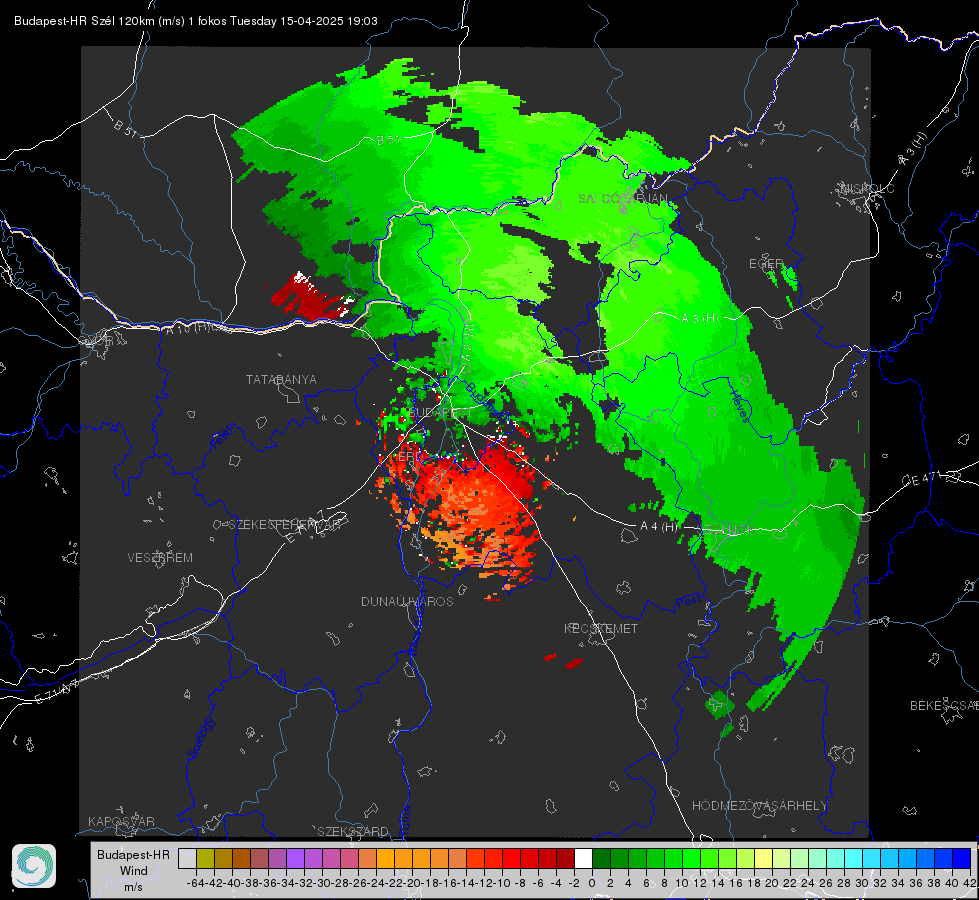This screenshot has height=900, width=979.
Task: Select the SZEKSZÁRD city label
Action: tap(353, 831)
